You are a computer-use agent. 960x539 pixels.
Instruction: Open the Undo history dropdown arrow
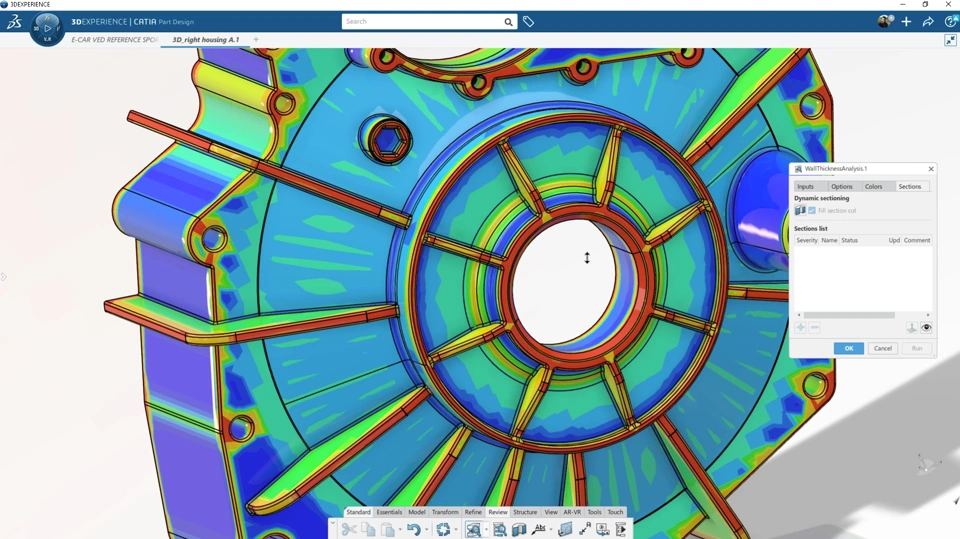pyautogui.click(x=426, y=530)
